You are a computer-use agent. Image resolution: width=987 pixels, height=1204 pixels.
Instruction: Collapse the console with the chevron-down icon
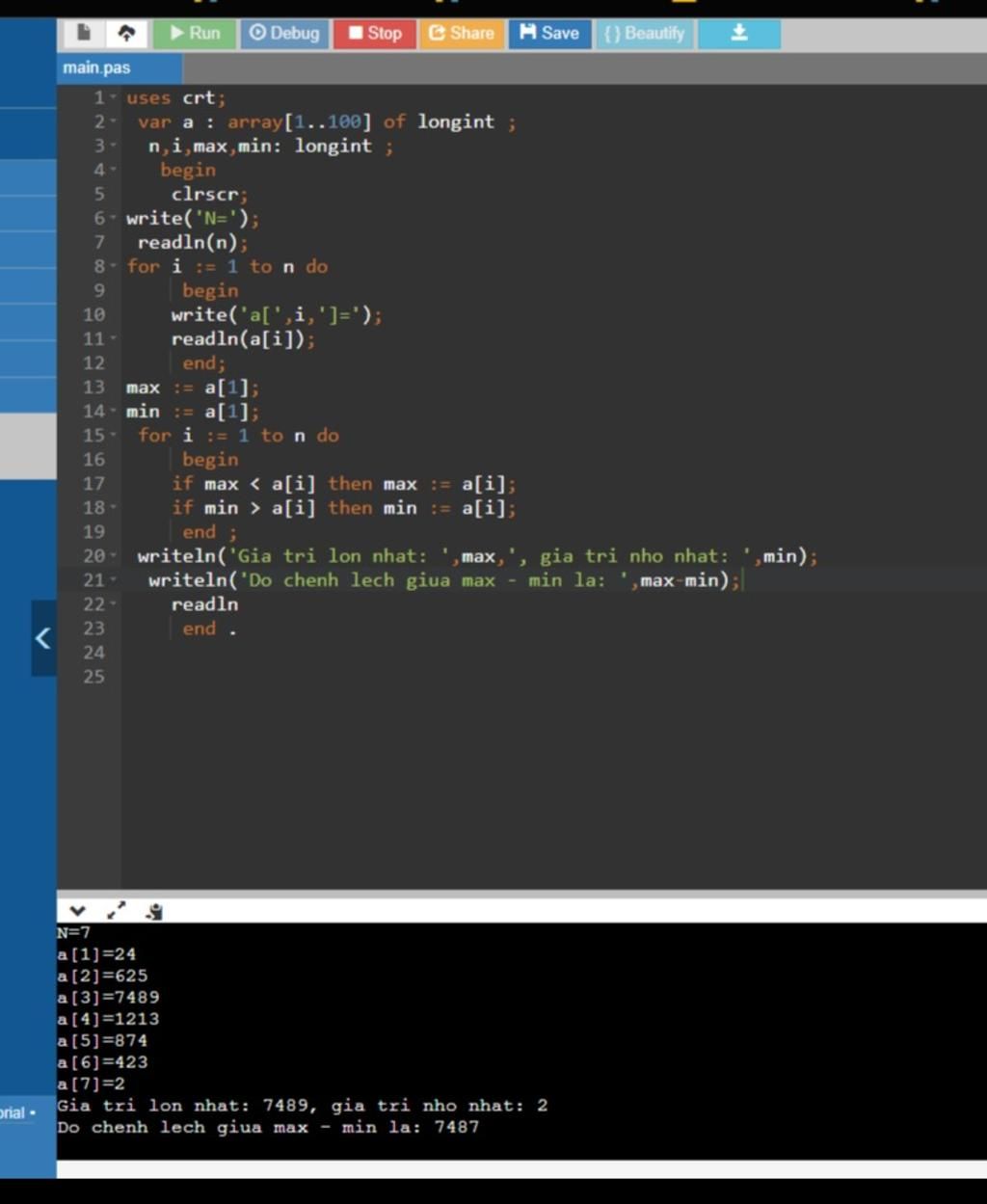(77, 911)
